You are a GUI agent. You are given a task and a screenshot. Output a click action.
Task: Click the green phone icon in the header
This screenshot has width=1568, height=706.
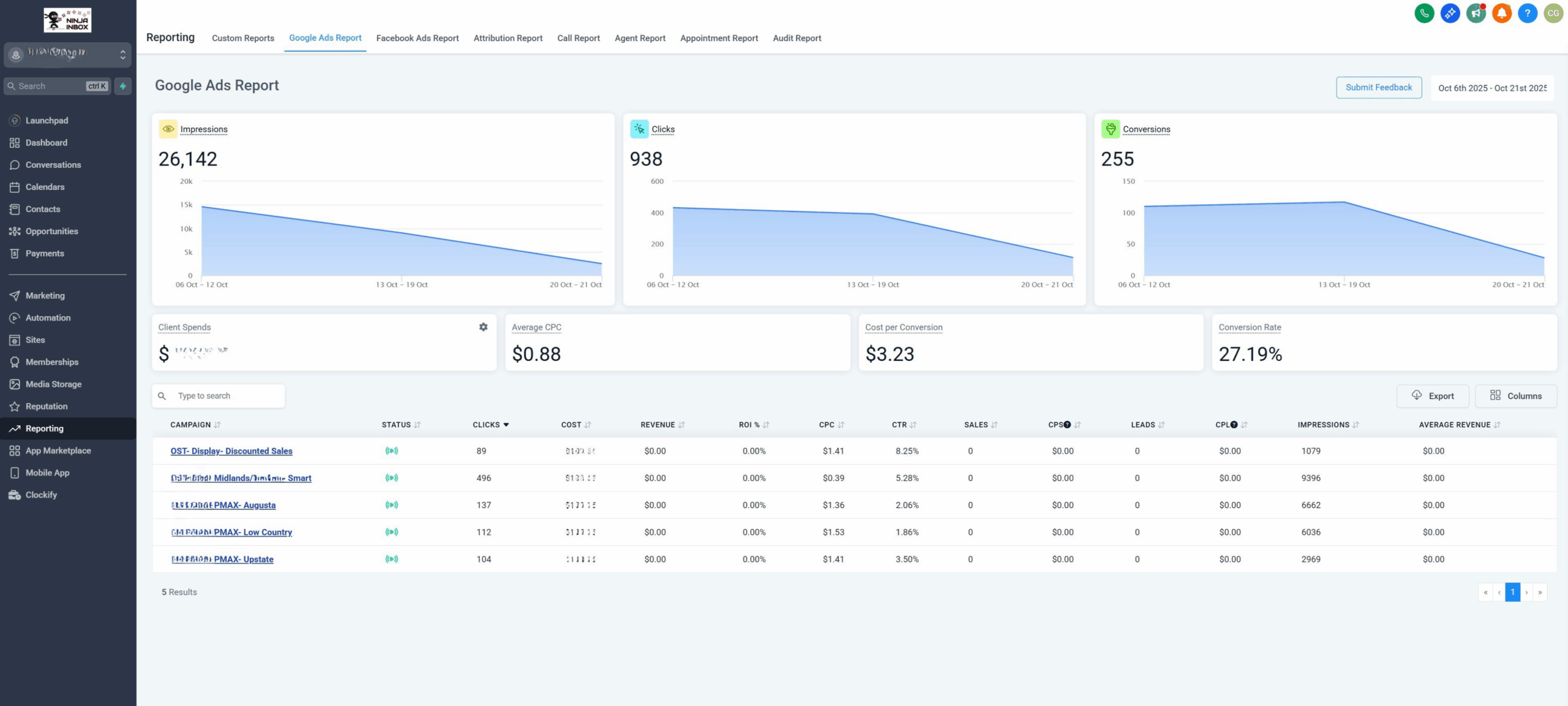tap(1424, 13)
